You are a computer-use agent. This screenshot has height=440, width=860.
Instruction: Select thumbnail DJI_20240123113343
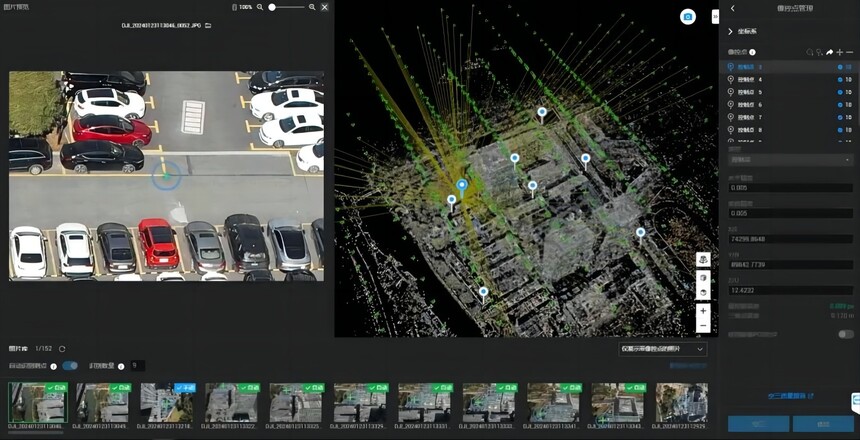619,402
